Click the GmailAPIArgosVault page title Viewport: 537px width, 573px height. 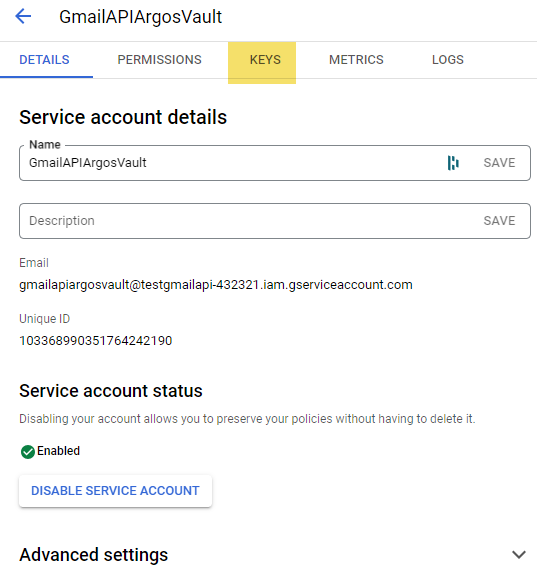click(140, 17)
